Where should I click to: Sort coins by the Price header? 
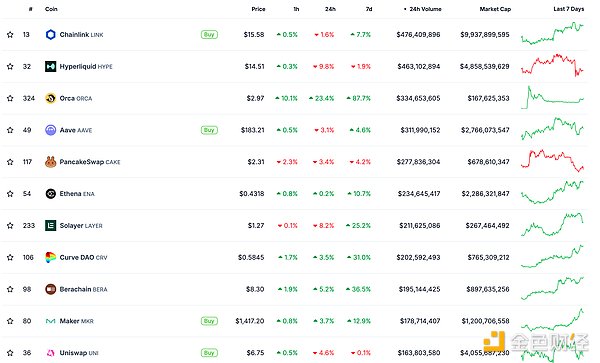click(258, 9)
